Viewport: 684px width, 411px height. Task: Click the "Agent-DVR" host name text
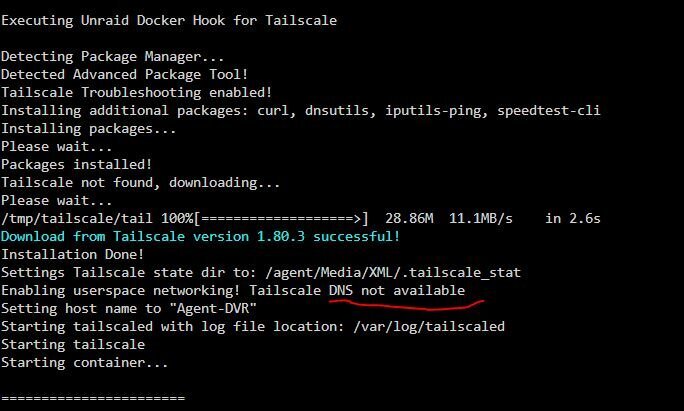tap(216, 308)
